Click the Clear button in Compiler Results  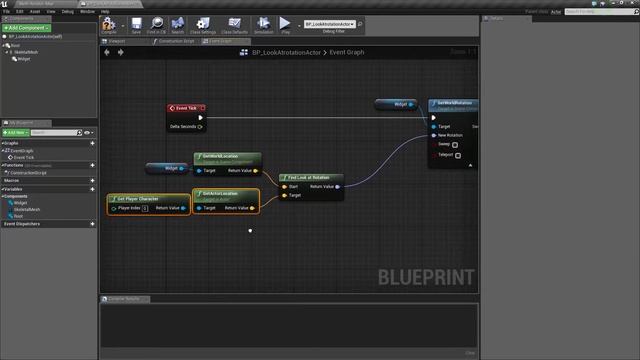click(470, 353)
